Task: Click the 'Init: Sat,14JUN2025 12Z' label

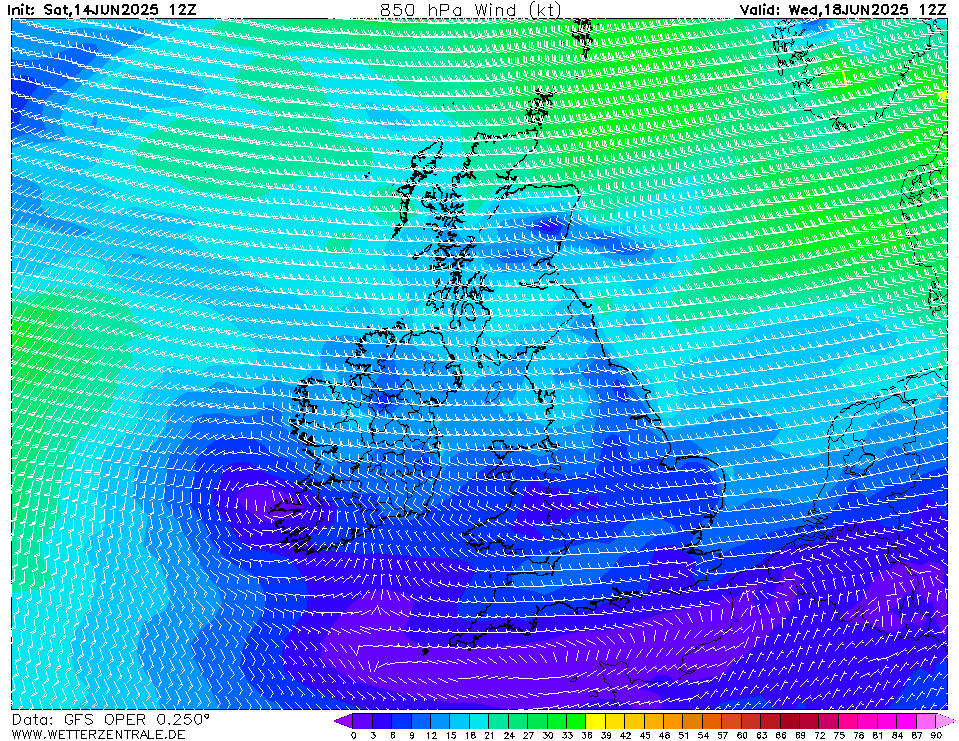Action: 102,10
